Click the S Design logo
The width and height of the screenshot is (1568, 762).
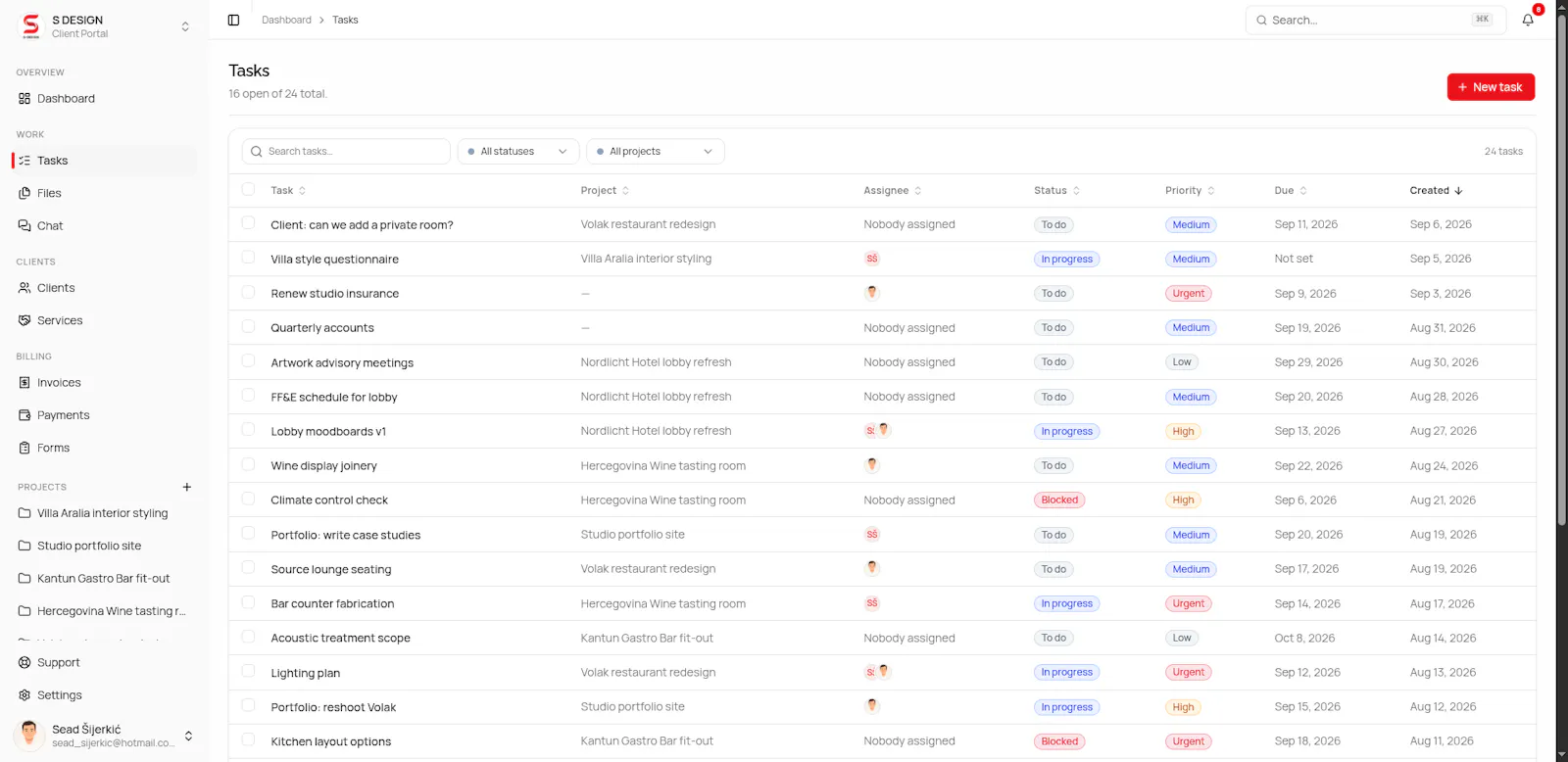pos(30,26)
